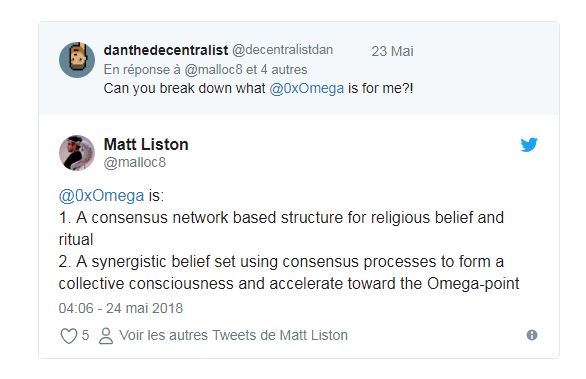
Task: Open the danthedecentralist display name
Action: pos(166,50)
